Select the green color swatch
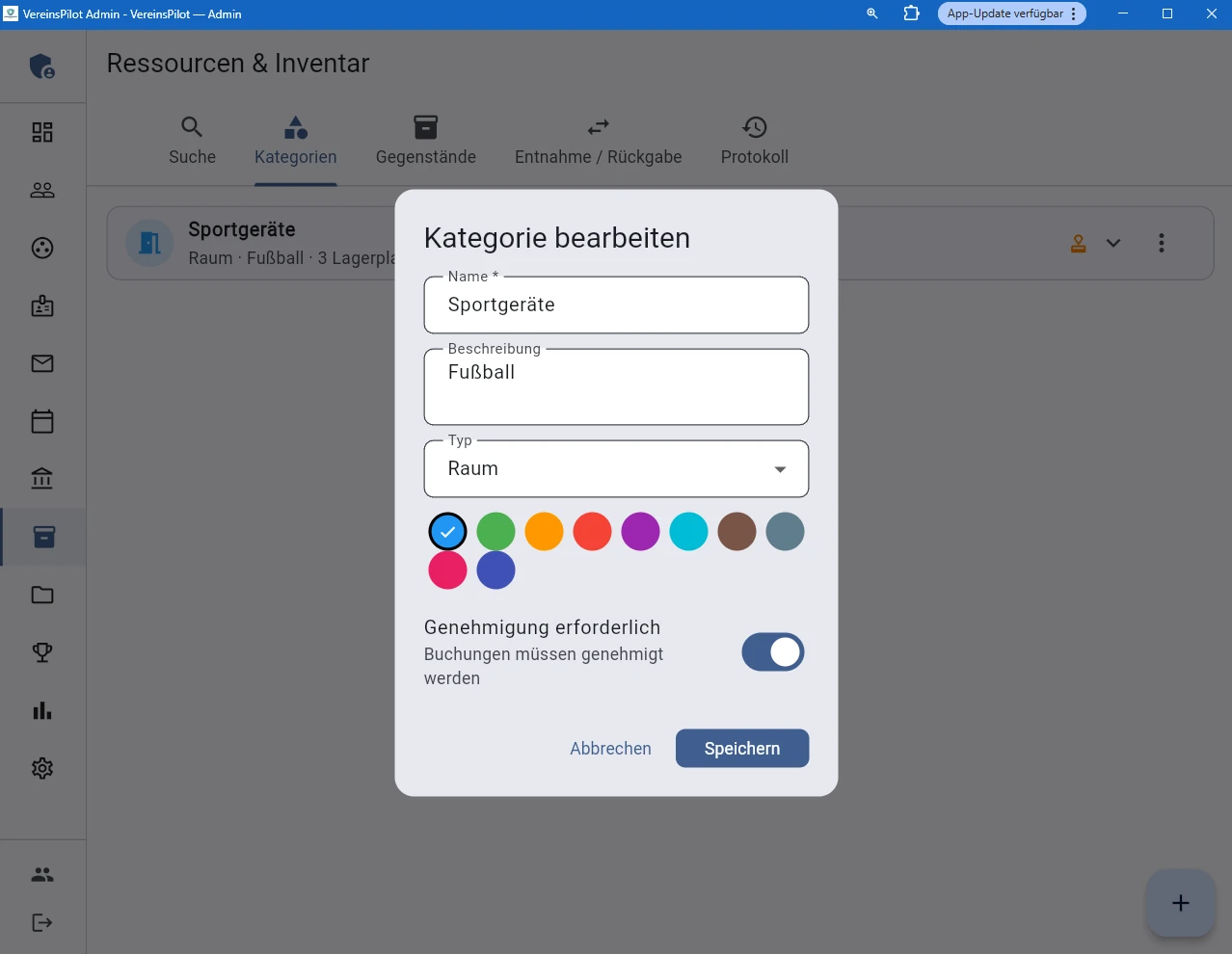 [x=495, y=531]
